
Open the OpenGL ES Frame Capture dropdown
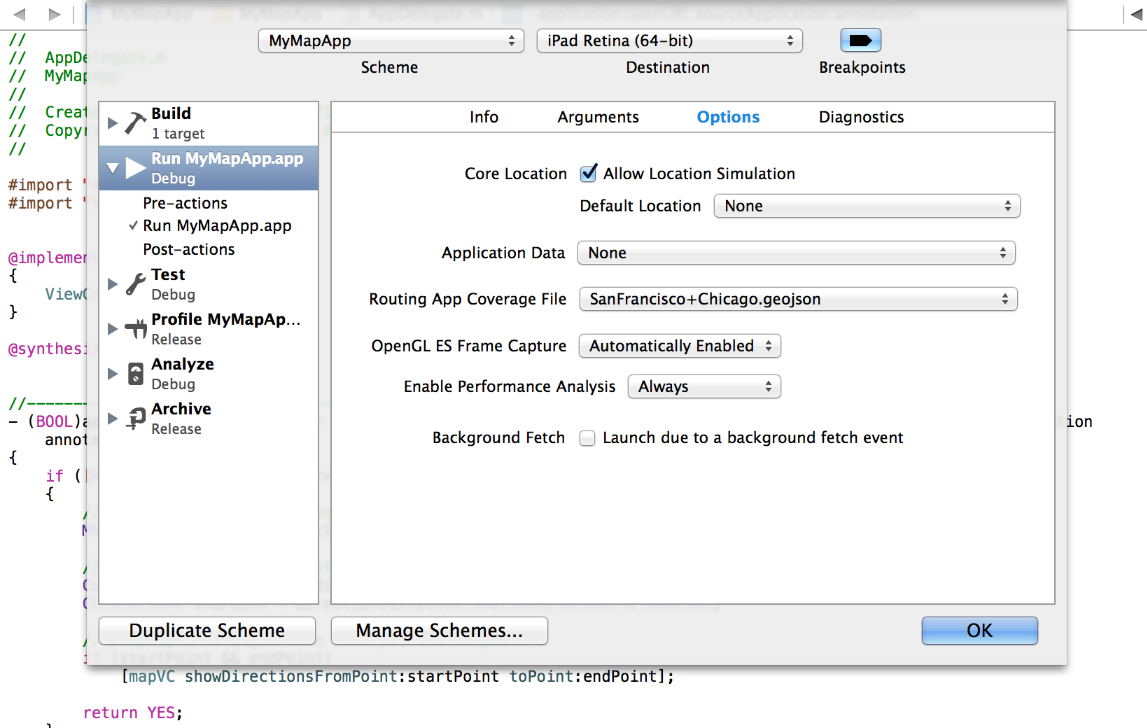click(x=679, y=346)
